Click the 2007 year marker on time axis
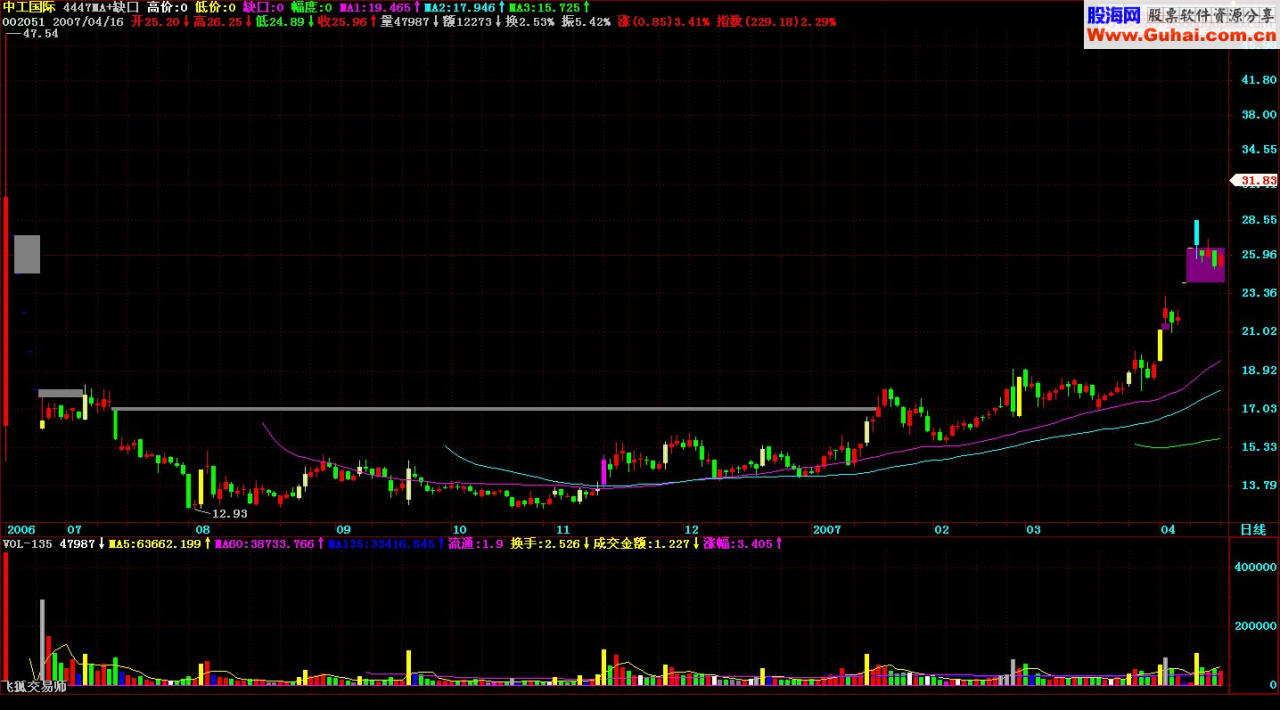Screen dimensions: 1280x710 828,528
